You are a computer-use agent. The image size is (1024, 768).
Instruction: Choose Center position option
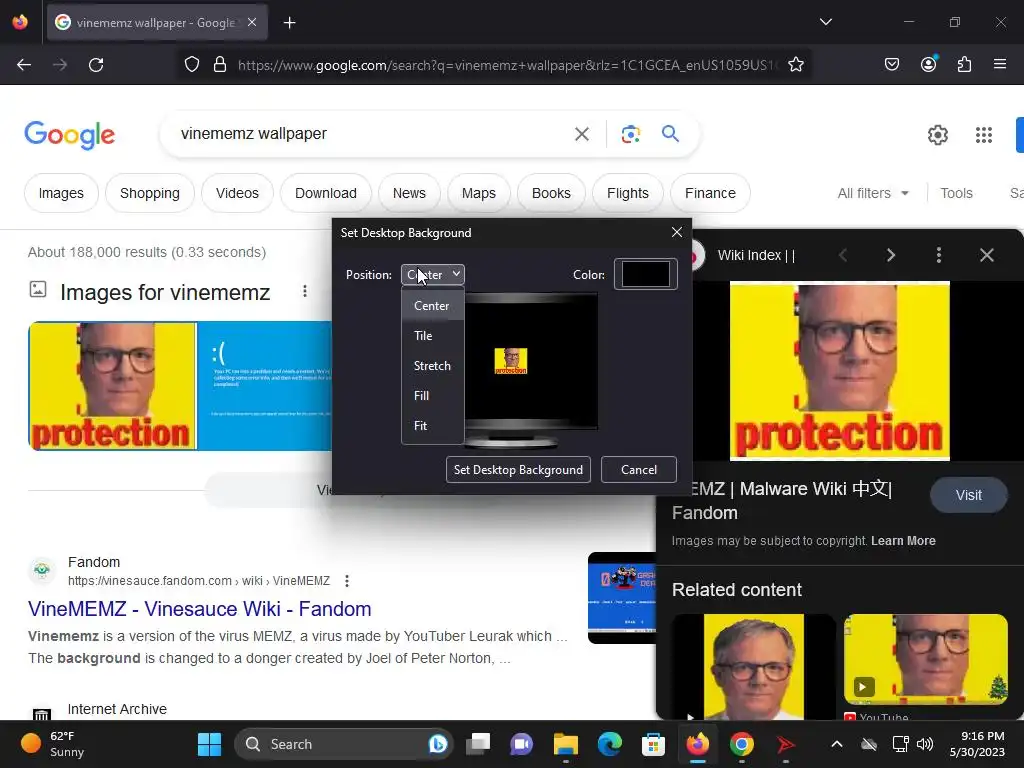click(432, 306)
